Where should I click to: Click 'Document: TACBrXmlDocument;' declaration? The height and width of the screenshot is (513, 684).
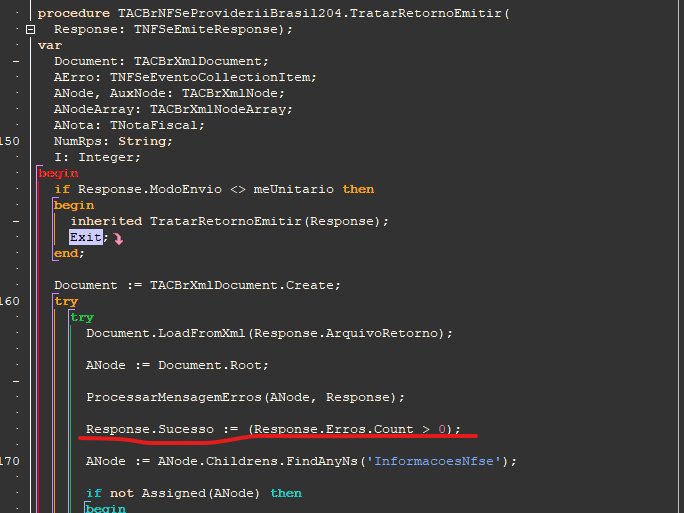[x=161, y=62]
